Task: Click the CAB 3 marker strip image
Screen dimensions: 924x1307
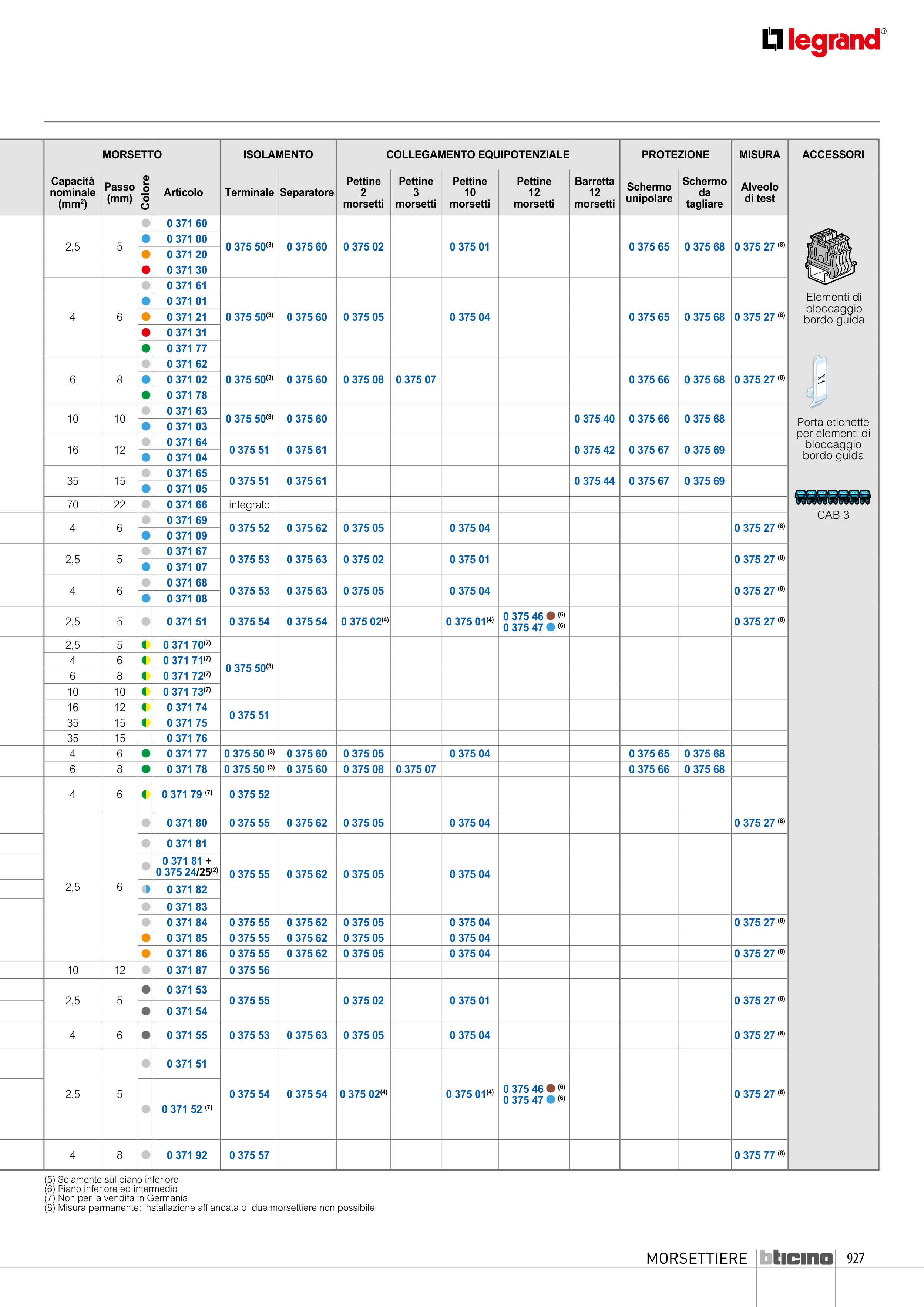Action: [x=832, y=497]
